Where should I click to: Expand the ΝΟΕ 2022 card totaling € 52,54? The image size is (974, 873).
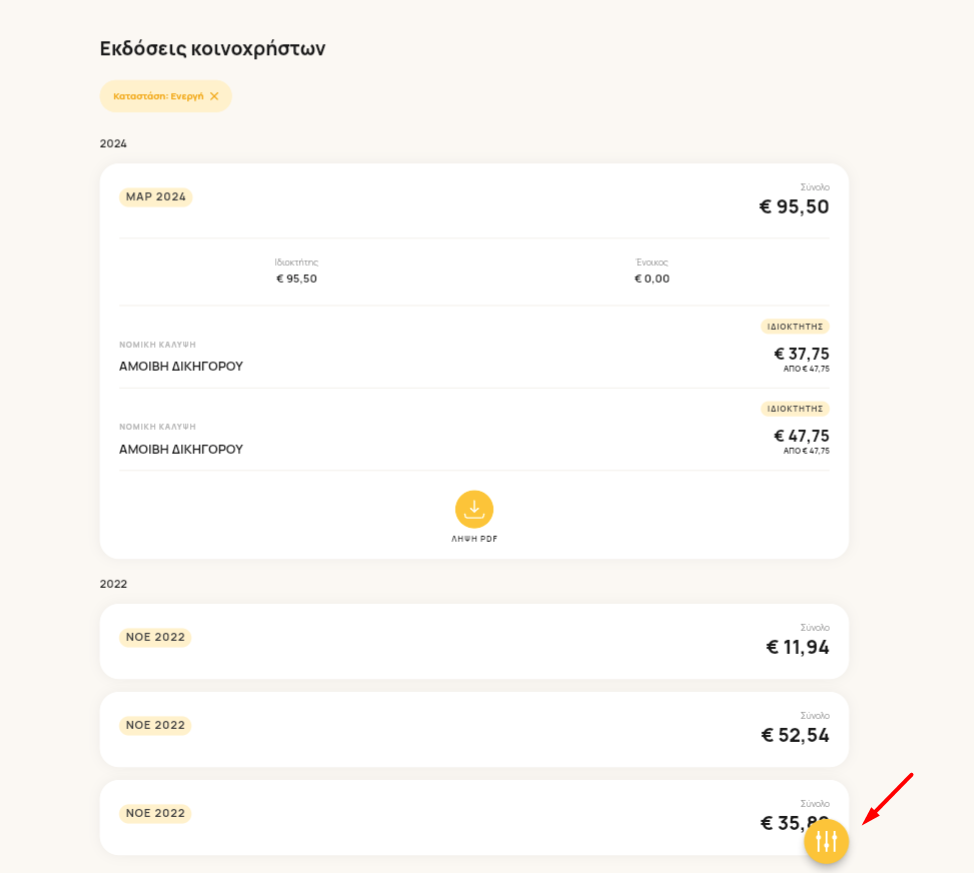(x=474, y=729)
